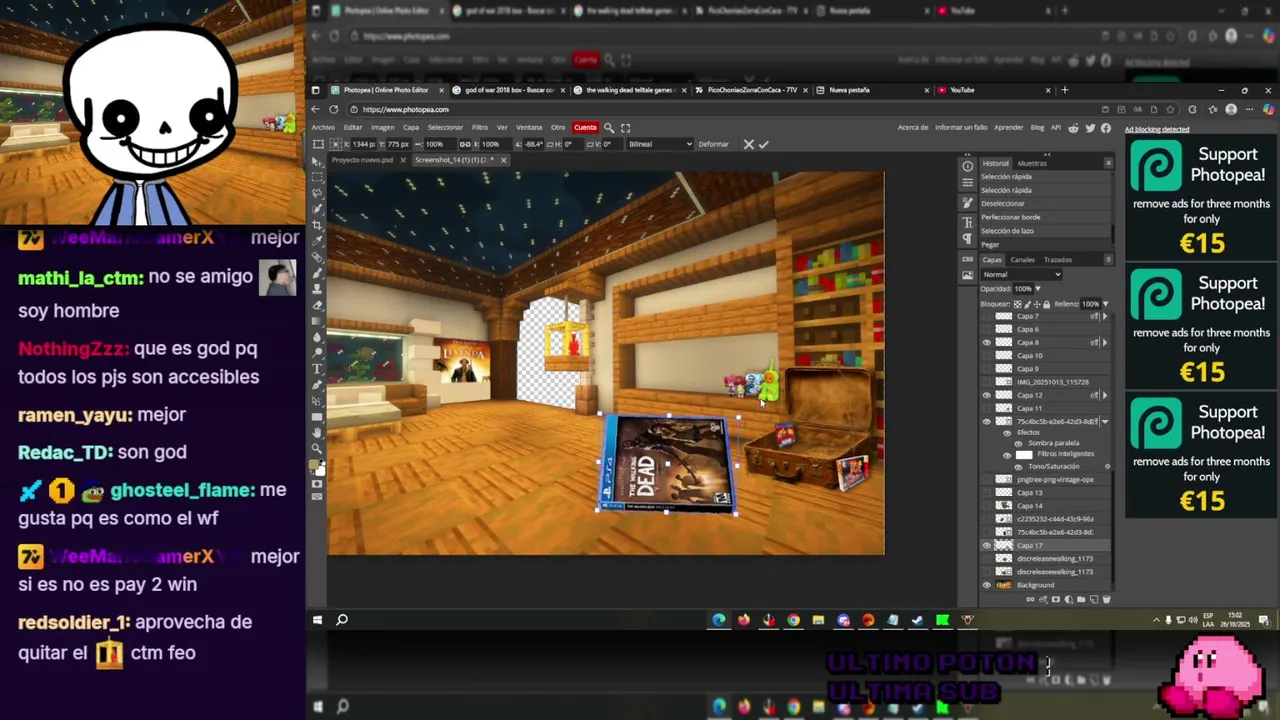Open the Ventana menu

(x=529, y=127)
